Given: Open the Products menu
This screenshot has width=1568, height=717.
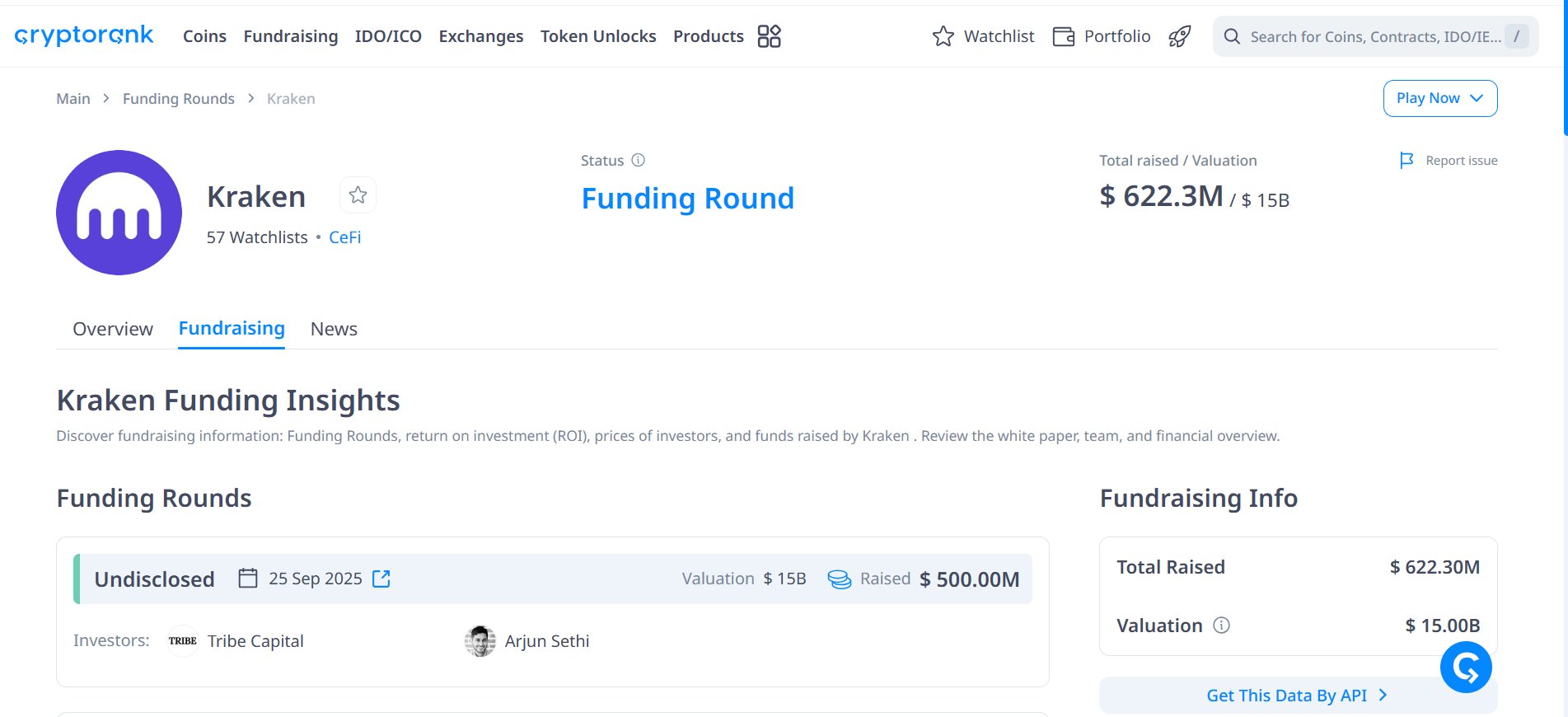Looking at the screenshot, I should [x=708, y=36].
